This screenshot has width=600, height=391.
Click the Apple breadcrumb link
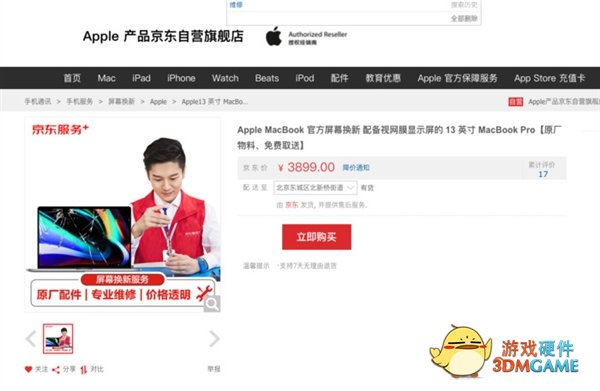(158, 101)
